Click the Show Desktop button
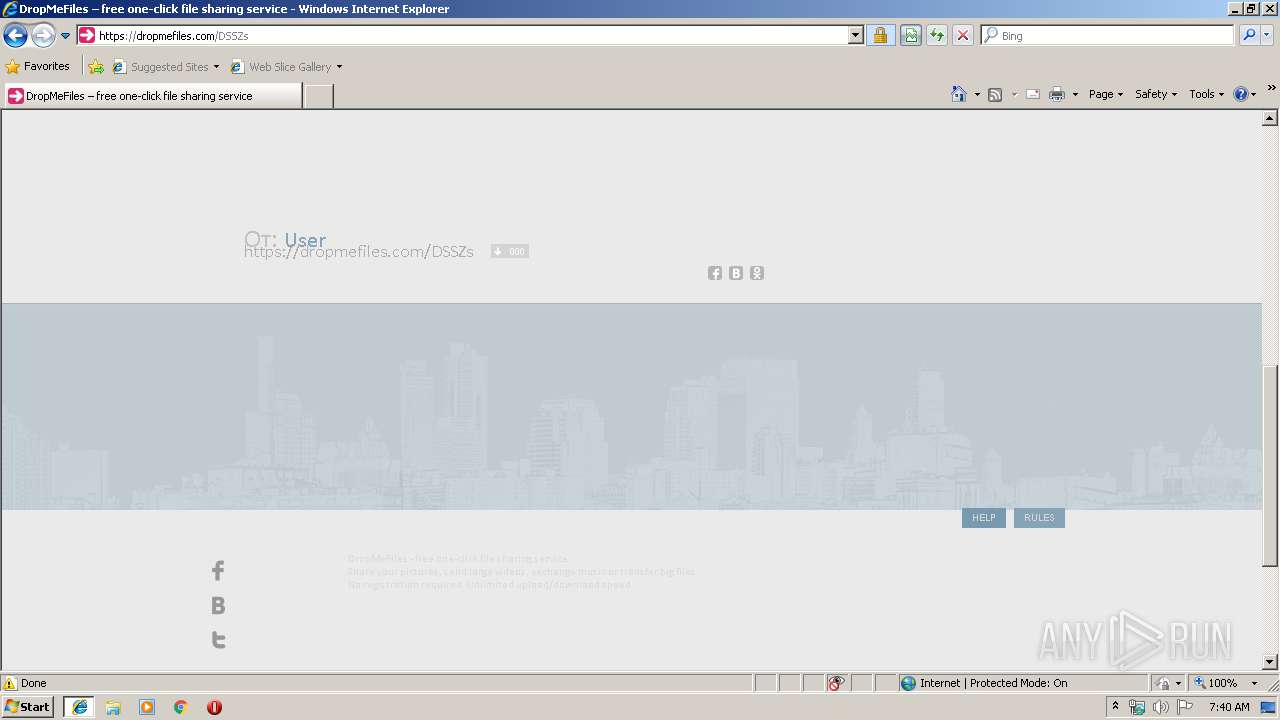 1270,707
